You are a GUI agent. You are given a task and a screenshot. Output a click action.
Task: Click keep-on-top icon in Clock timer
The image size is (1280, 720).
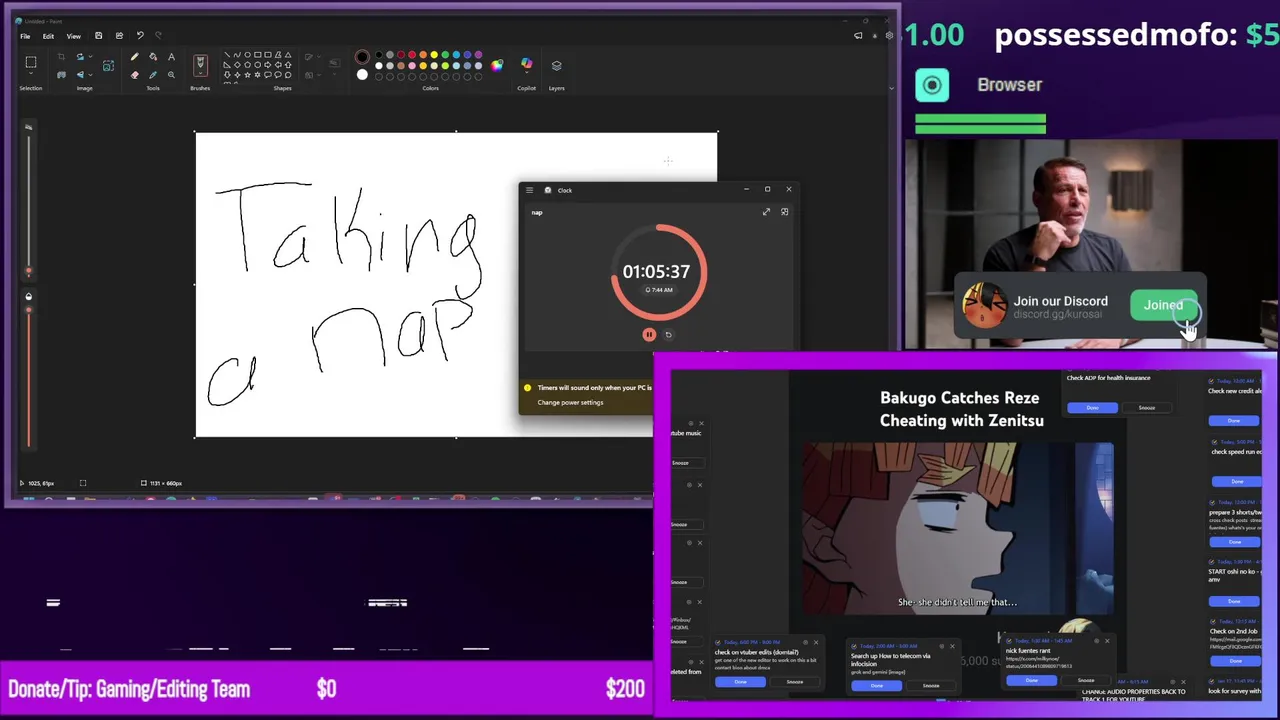[785, 212]
